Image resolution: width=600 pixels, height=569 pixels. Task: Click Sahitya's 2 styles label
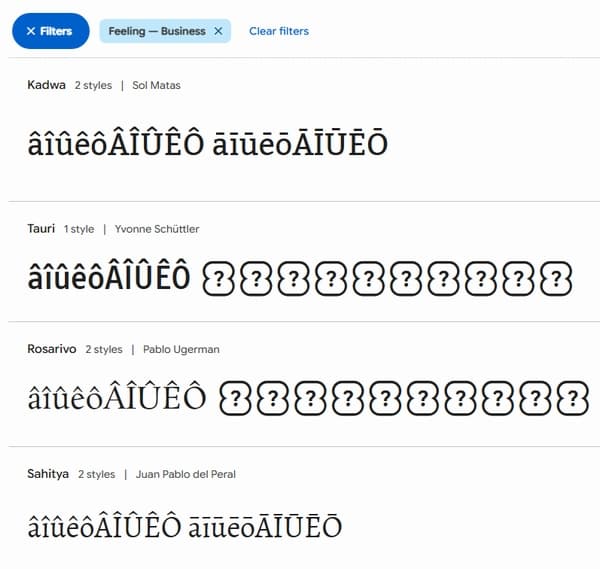pos(97,474)
